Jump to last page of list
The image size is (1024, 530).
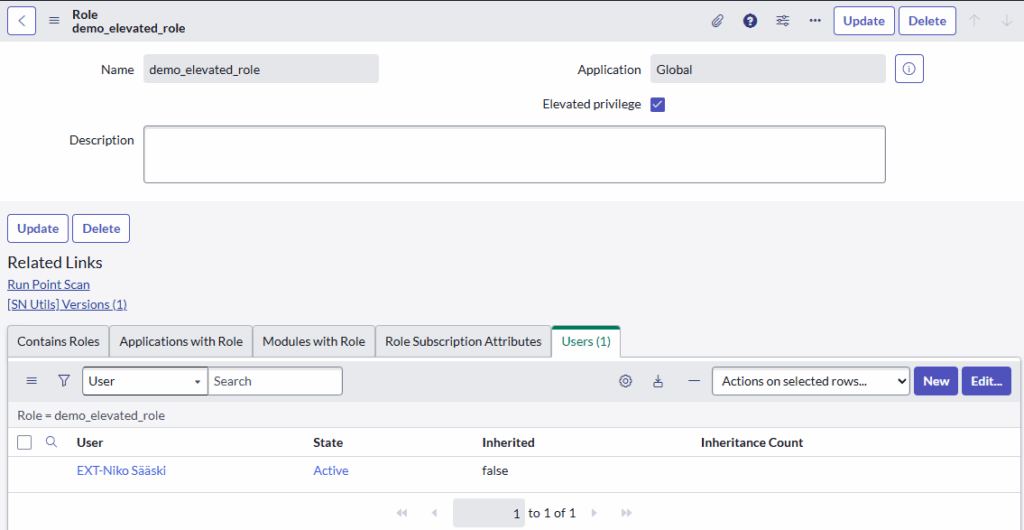click(x=626, y=513)
